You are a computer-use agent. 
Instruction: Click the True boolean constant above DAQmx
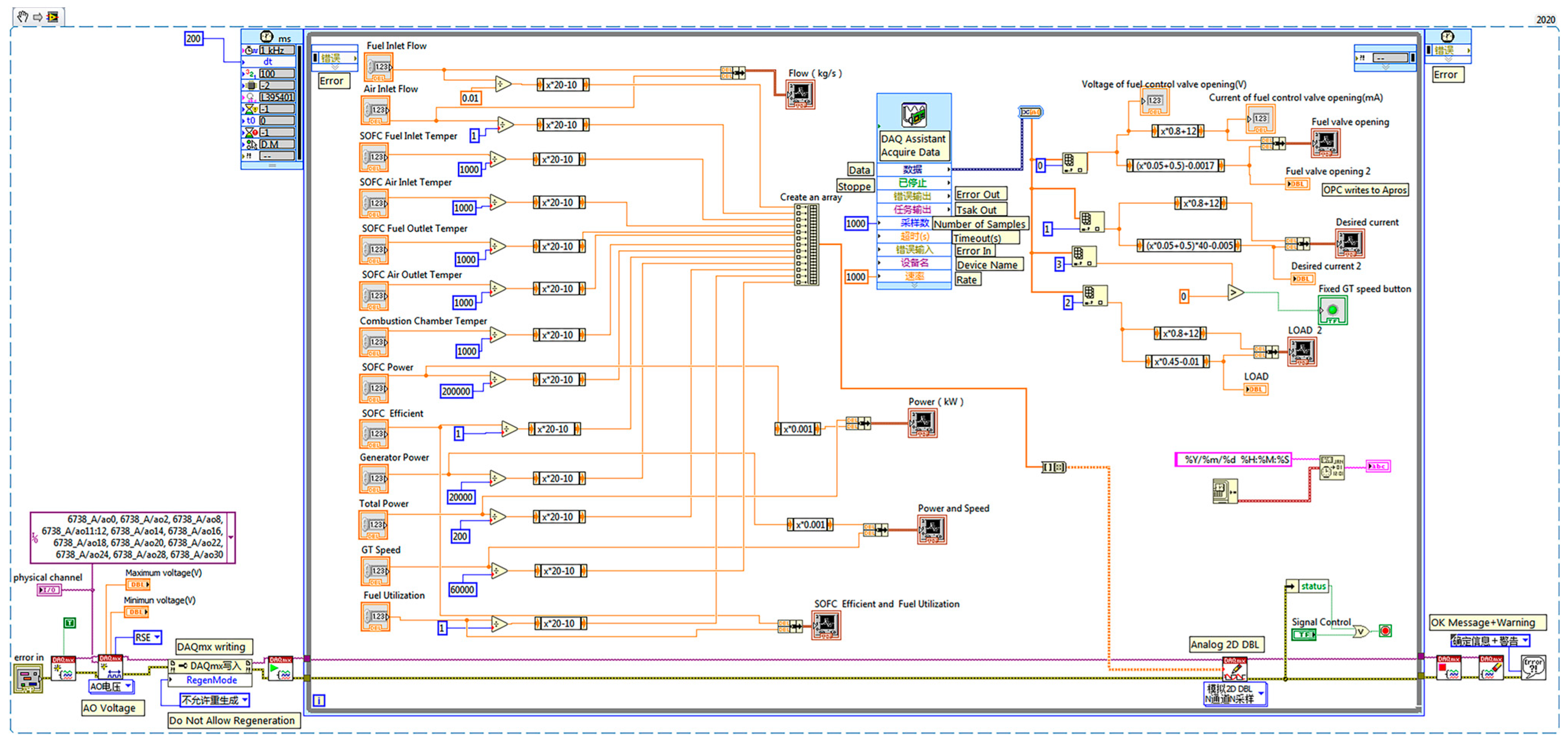pyautogui.click(x=70, y=623)
